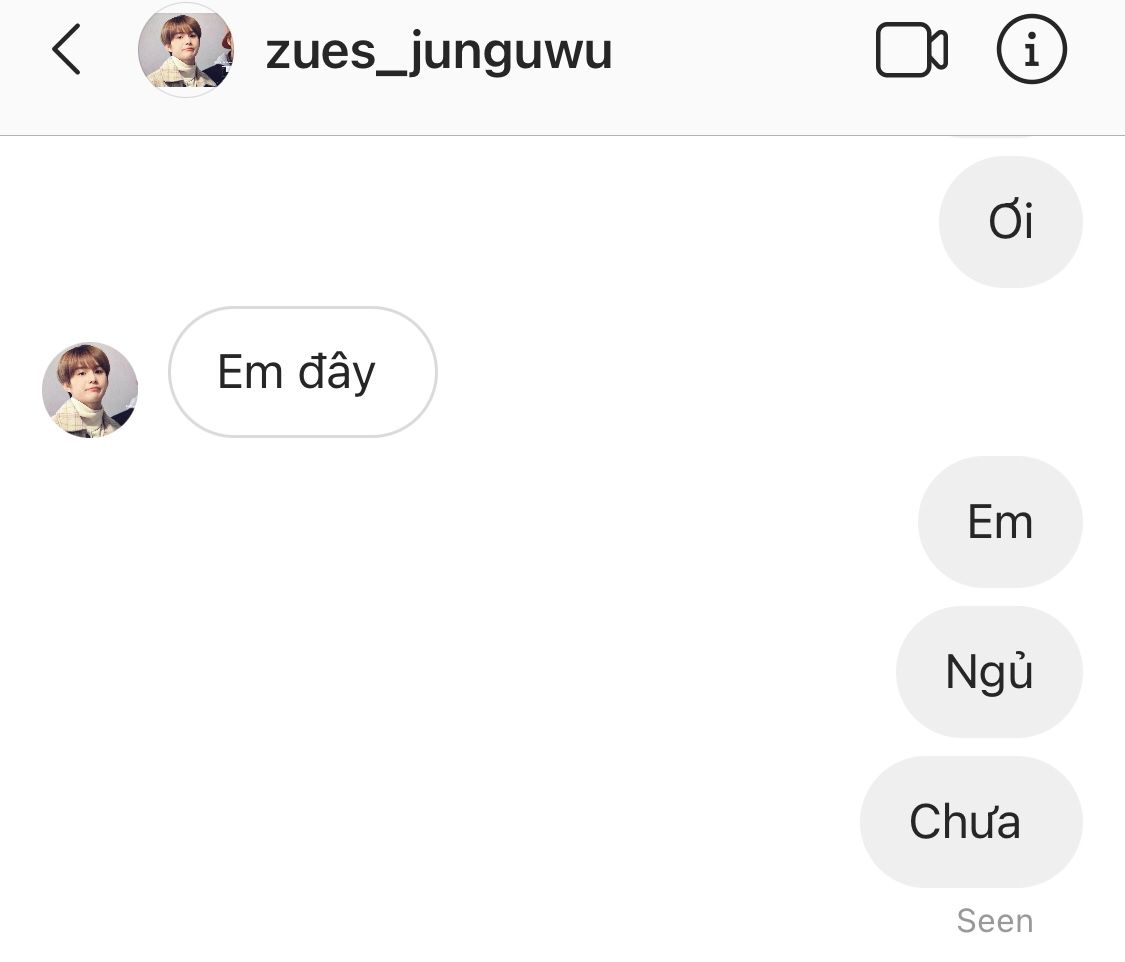Screen dimensions: 1125x962
Task: Start a video call with zues_junguwu
Action: pyautogui.click(x=911, y=50)
